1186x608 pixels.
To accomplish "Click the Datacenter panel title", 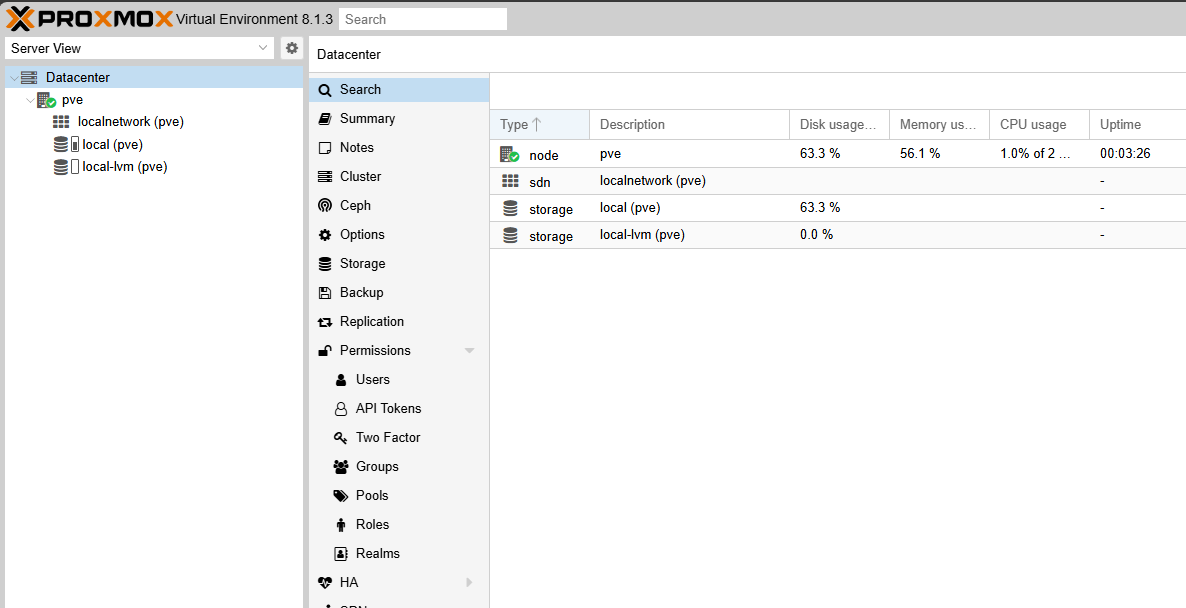I will (x=349, y=54).
